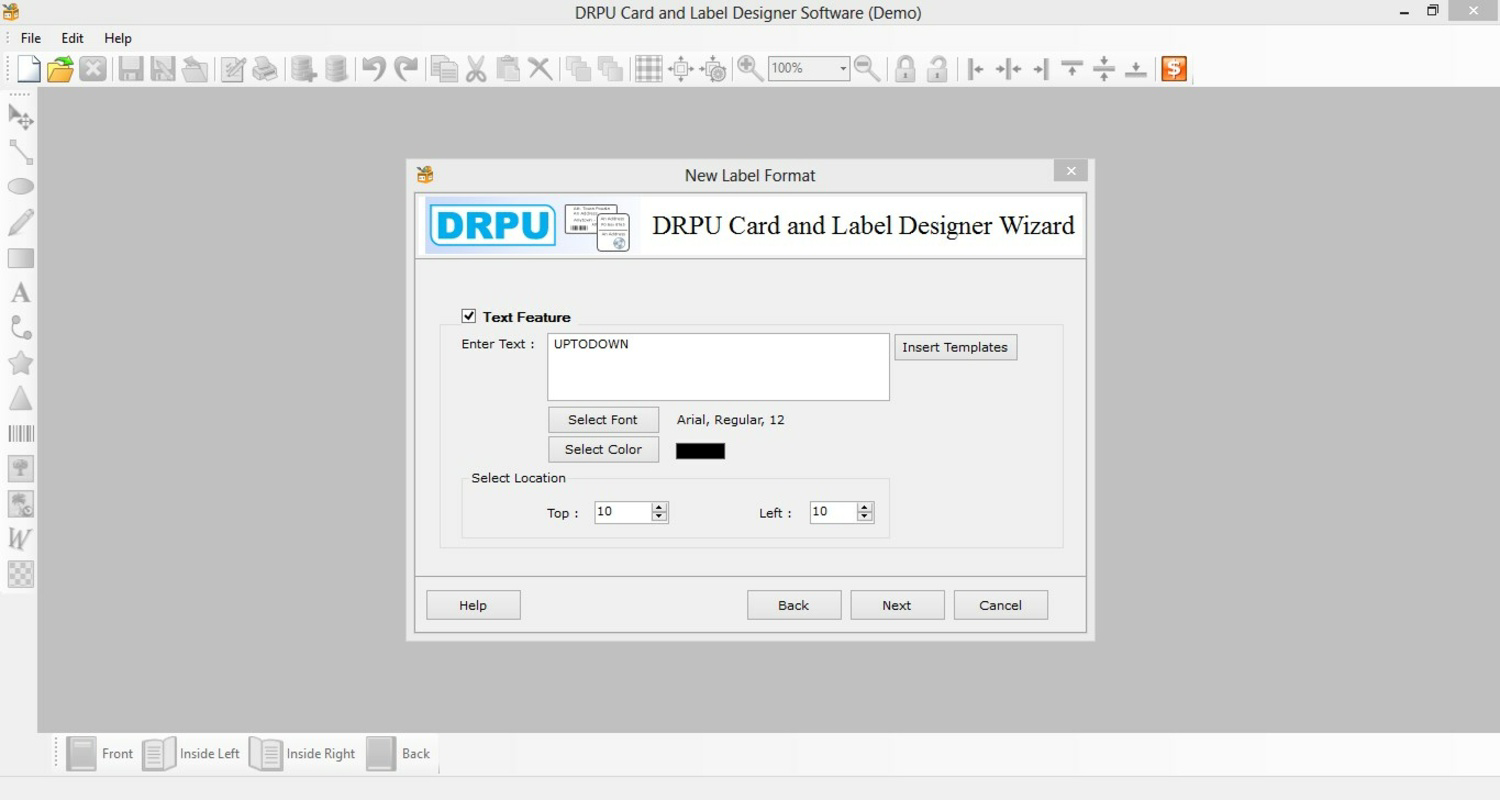Click the scissors Cut icon
1500x800 pixels.
point(476,68)
